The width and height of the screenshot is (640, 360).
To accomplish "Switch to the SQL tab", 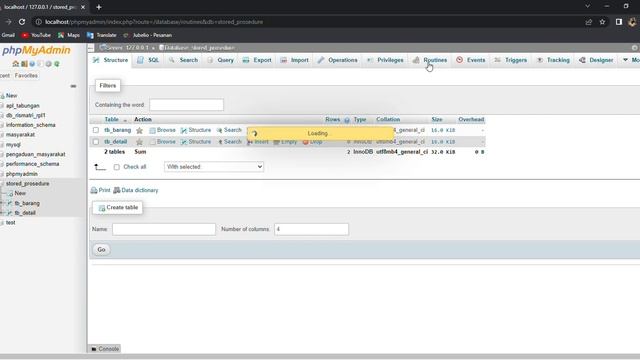I will coord(148,60).
